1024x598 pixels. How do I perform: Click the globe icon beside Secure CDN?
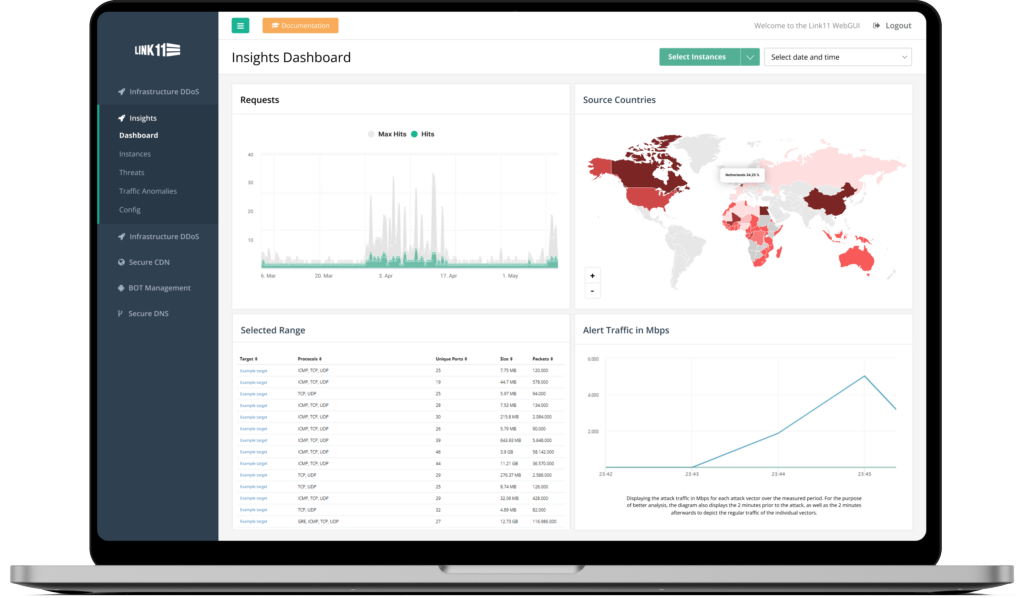pos(120,262)
